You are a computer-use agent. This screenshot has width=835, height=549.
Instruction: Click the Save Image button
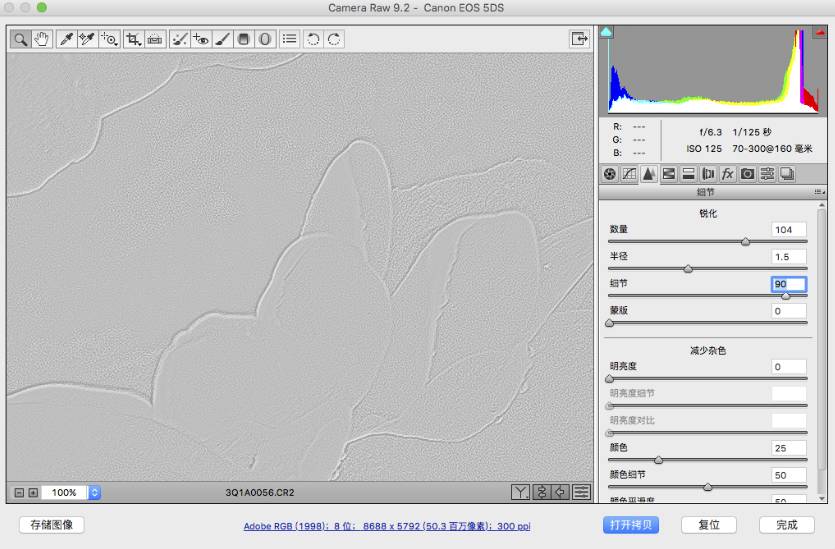pyautogui.click(x=52, y=525)
